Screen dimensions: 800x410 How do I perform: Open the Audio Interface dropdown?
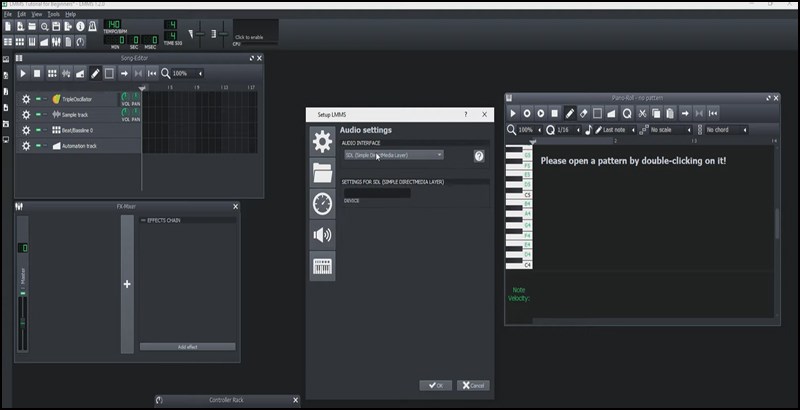393,155
